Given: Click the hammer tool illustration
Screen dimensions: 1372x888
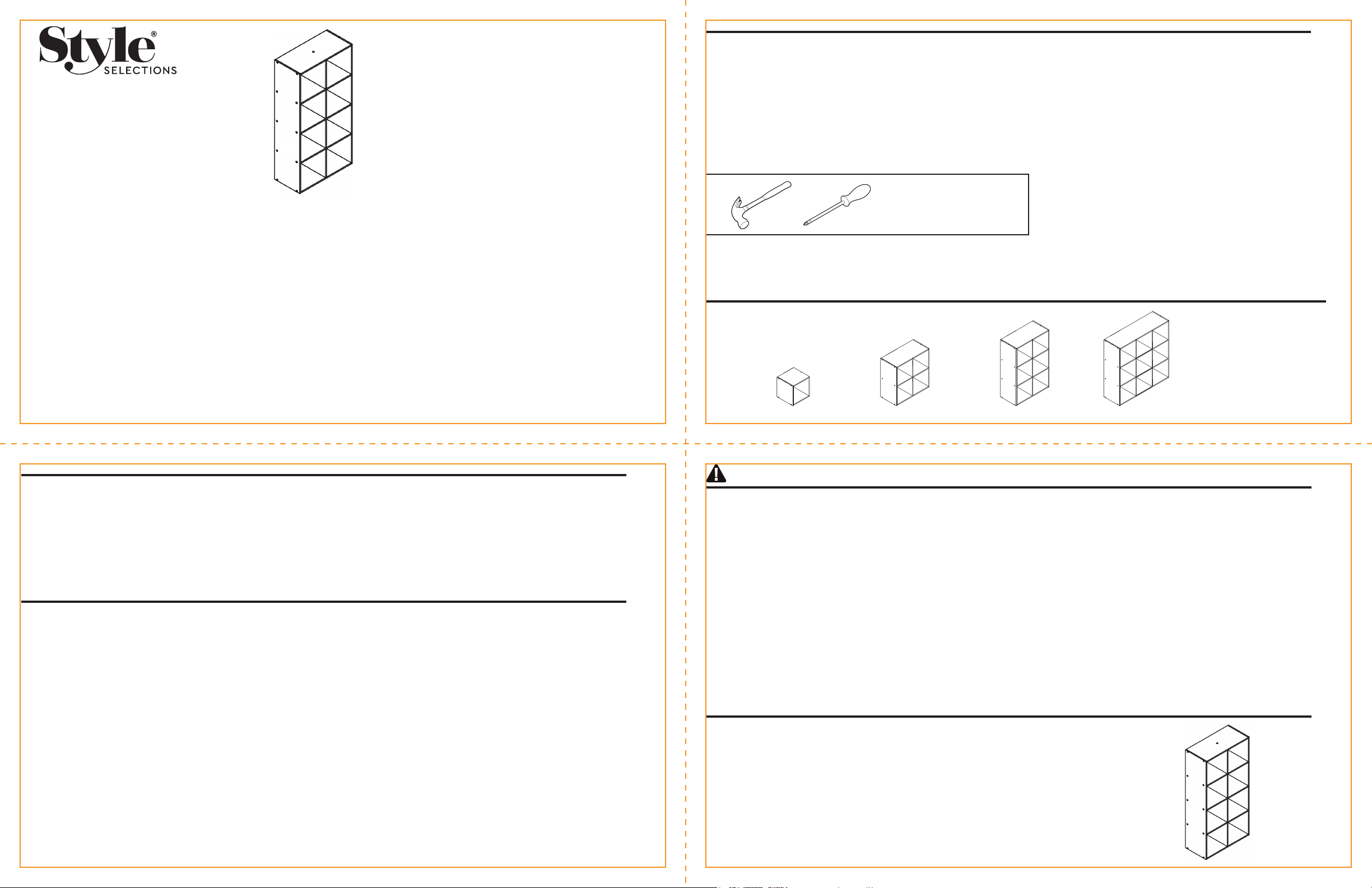Looking at the screenshot, I should tap(761, 204).
